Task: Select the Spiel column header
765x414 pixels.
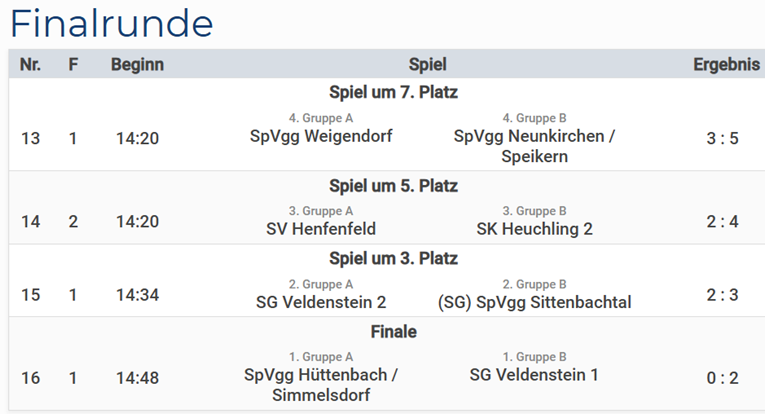Action: pyautogui.click(x=427, y=64)
